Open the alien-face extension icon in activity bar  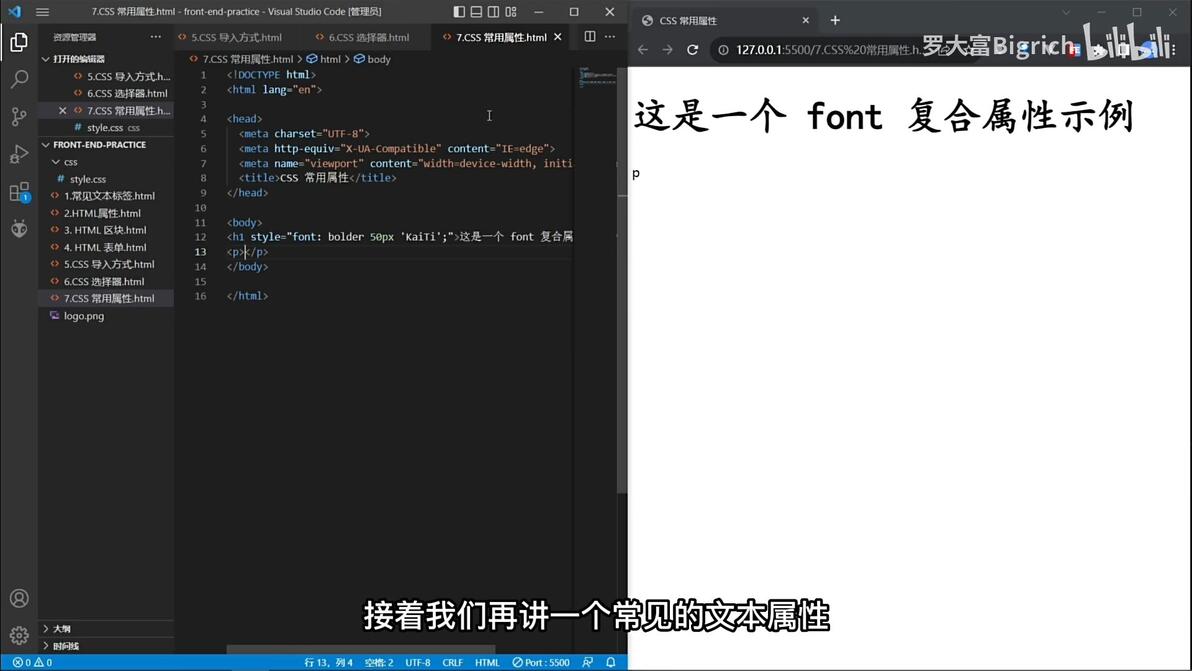(x=19, y=228)
